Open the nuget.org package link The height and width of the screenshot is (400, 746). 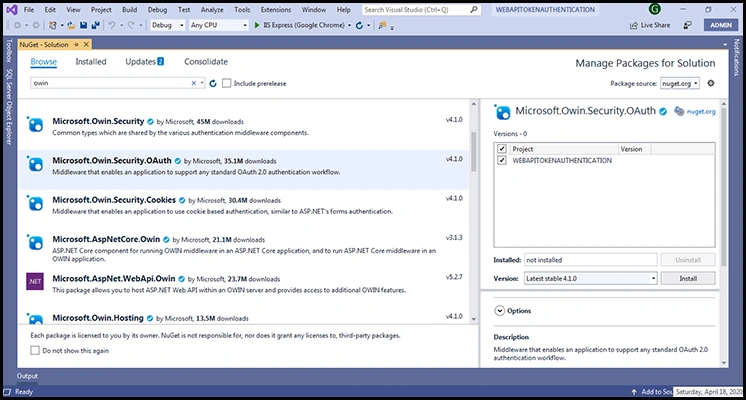click(x=700, y=111)
